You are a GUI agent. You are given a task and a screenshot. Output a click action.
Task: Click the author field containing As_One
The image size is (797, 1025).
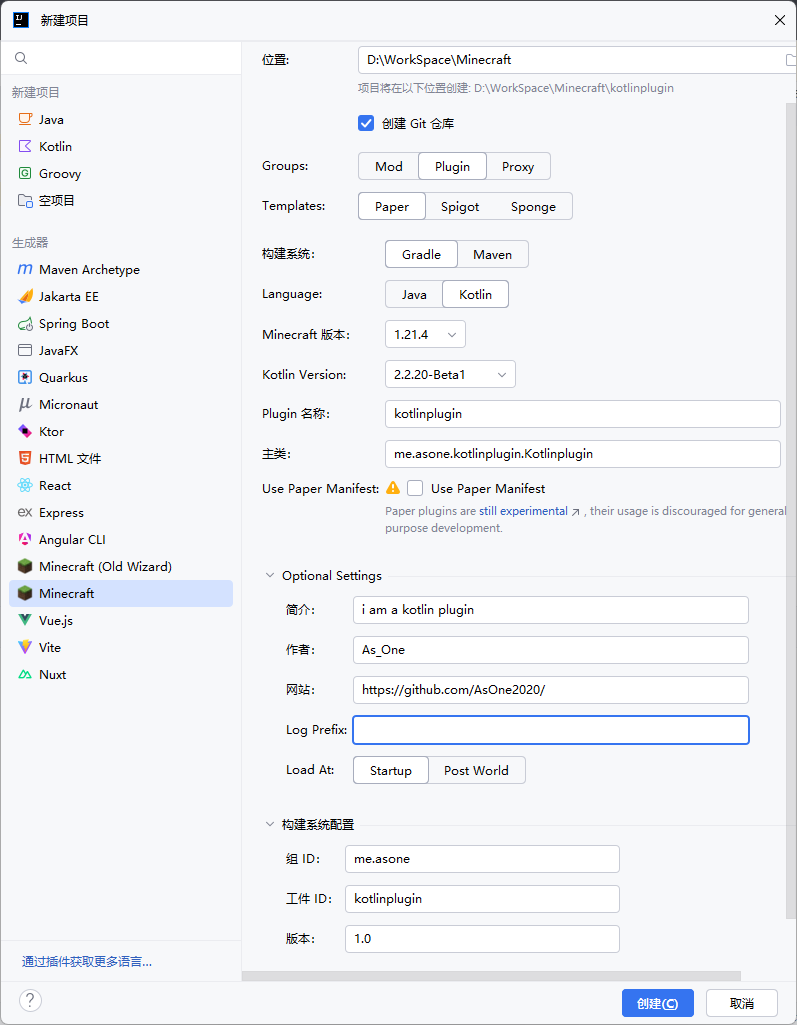point(551,650)
